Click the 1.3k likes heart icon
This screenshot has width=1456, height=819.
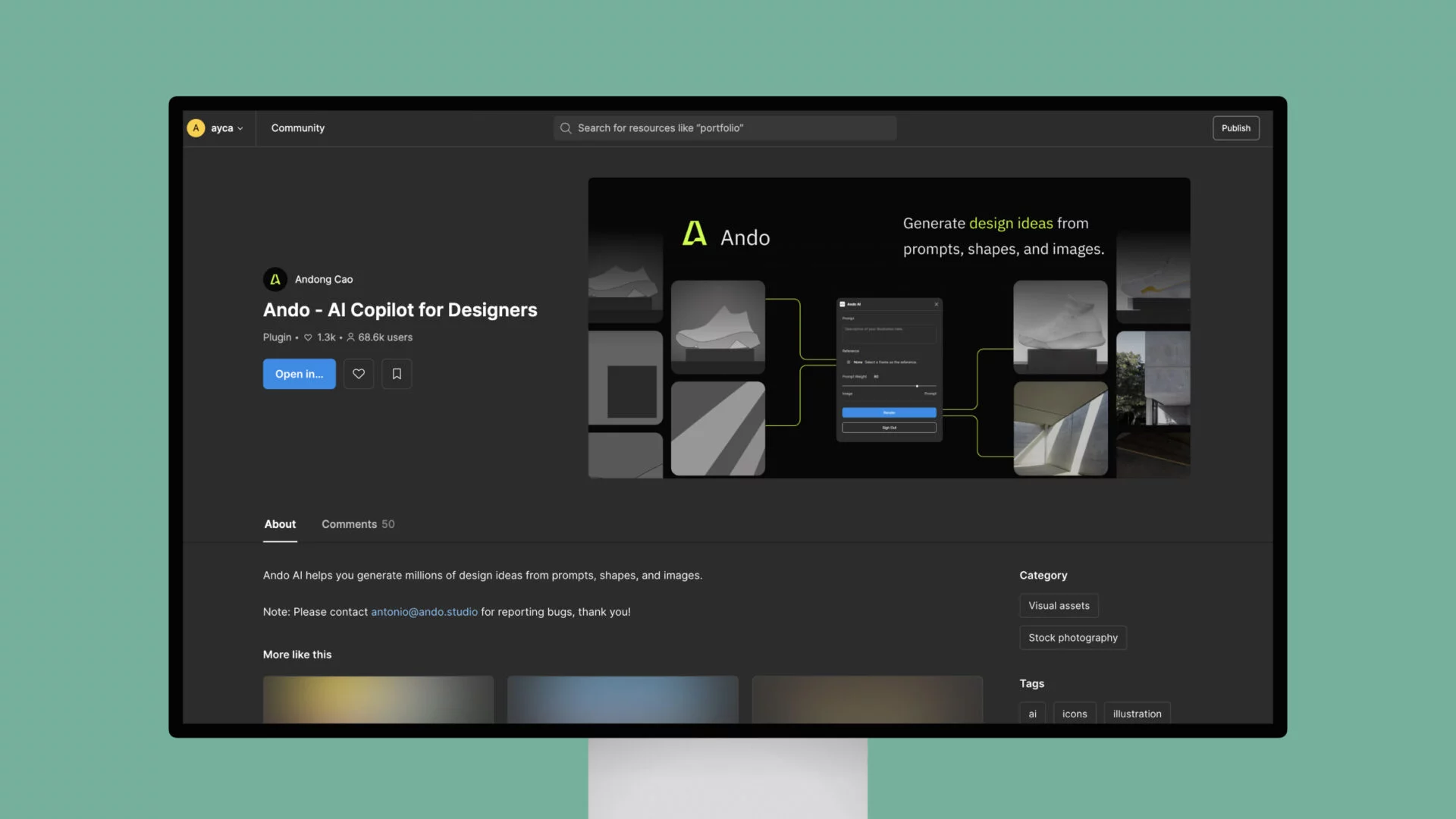click(308, 337)
